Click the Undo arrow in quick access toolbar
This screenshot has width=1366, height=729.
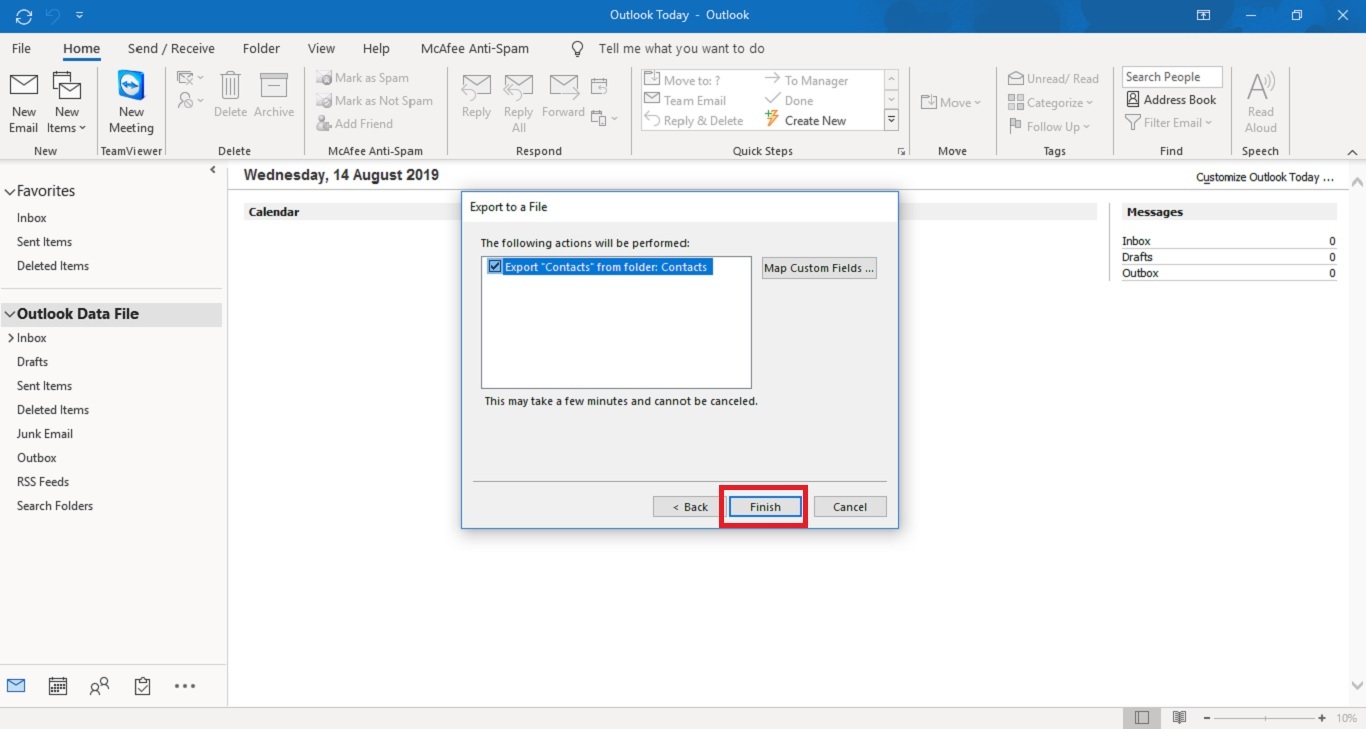[53, 15]
